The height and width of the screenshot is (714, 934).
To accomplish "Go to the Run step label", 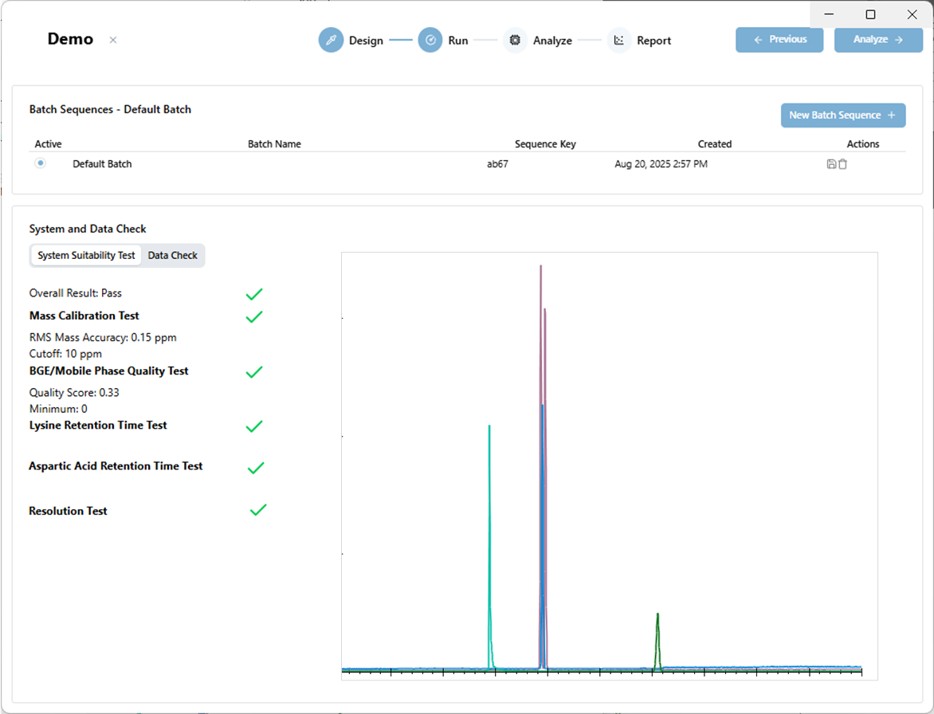I will [x=458, y=40].
